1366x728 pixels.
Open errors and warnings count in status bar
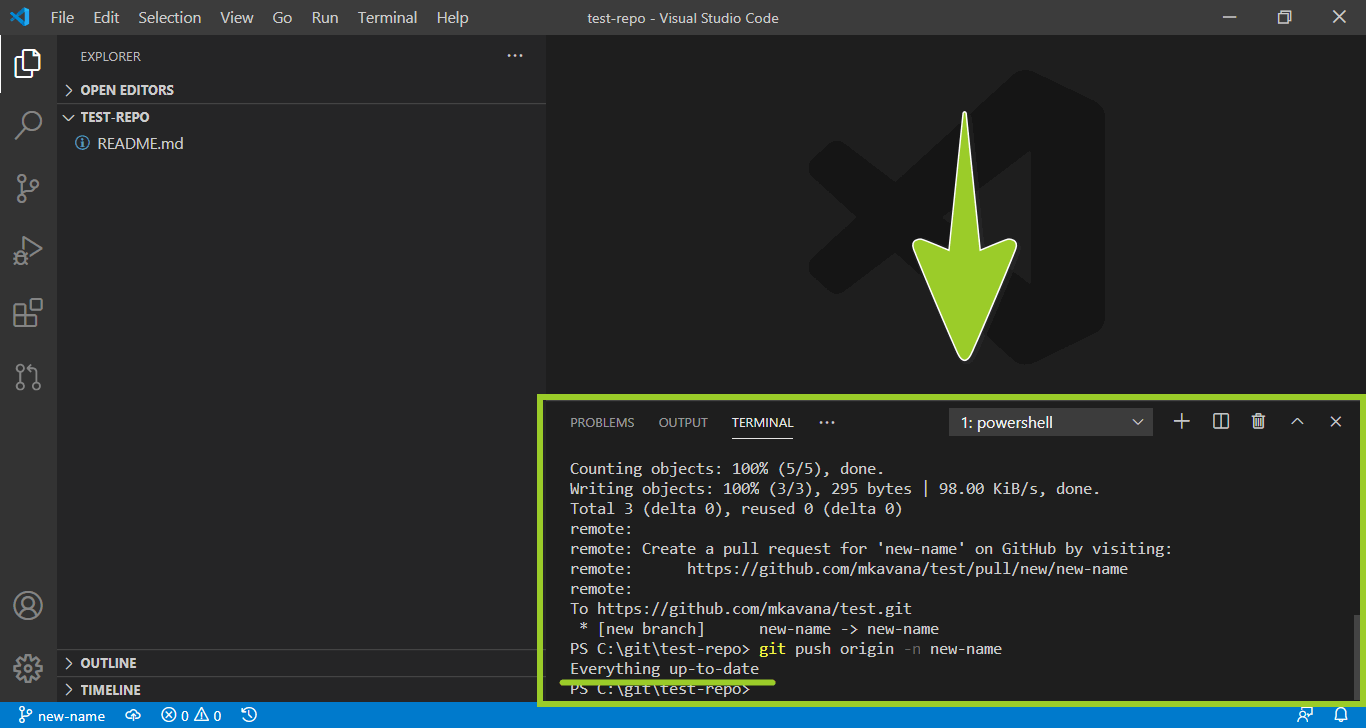(192, 716)
